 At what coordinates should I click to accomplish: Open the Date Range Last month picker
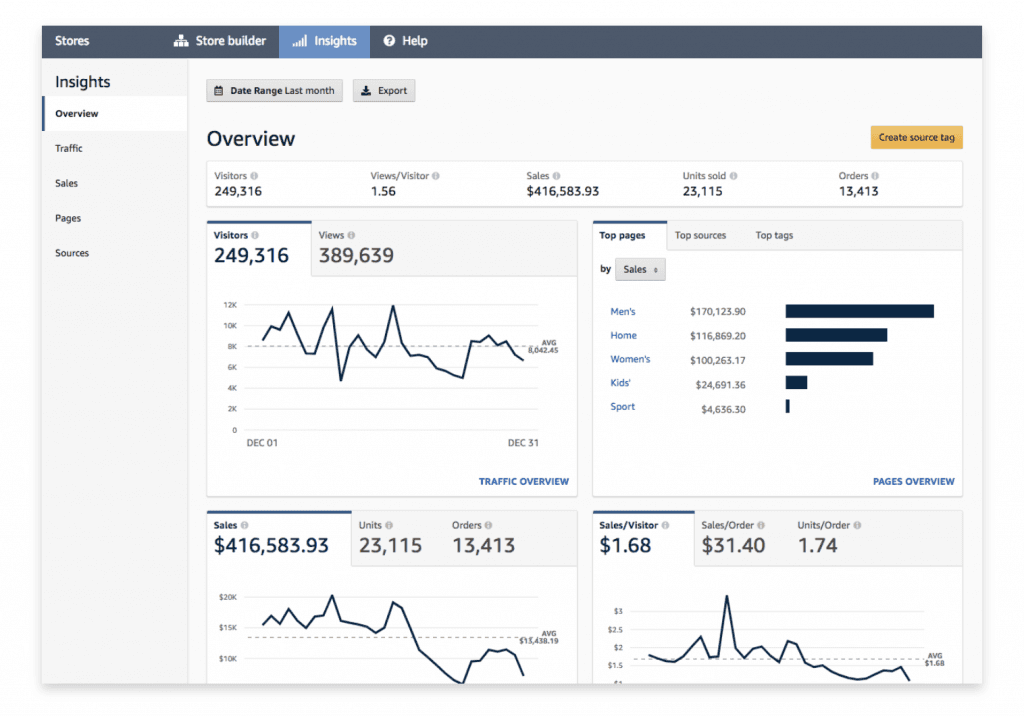pos(274,91)
